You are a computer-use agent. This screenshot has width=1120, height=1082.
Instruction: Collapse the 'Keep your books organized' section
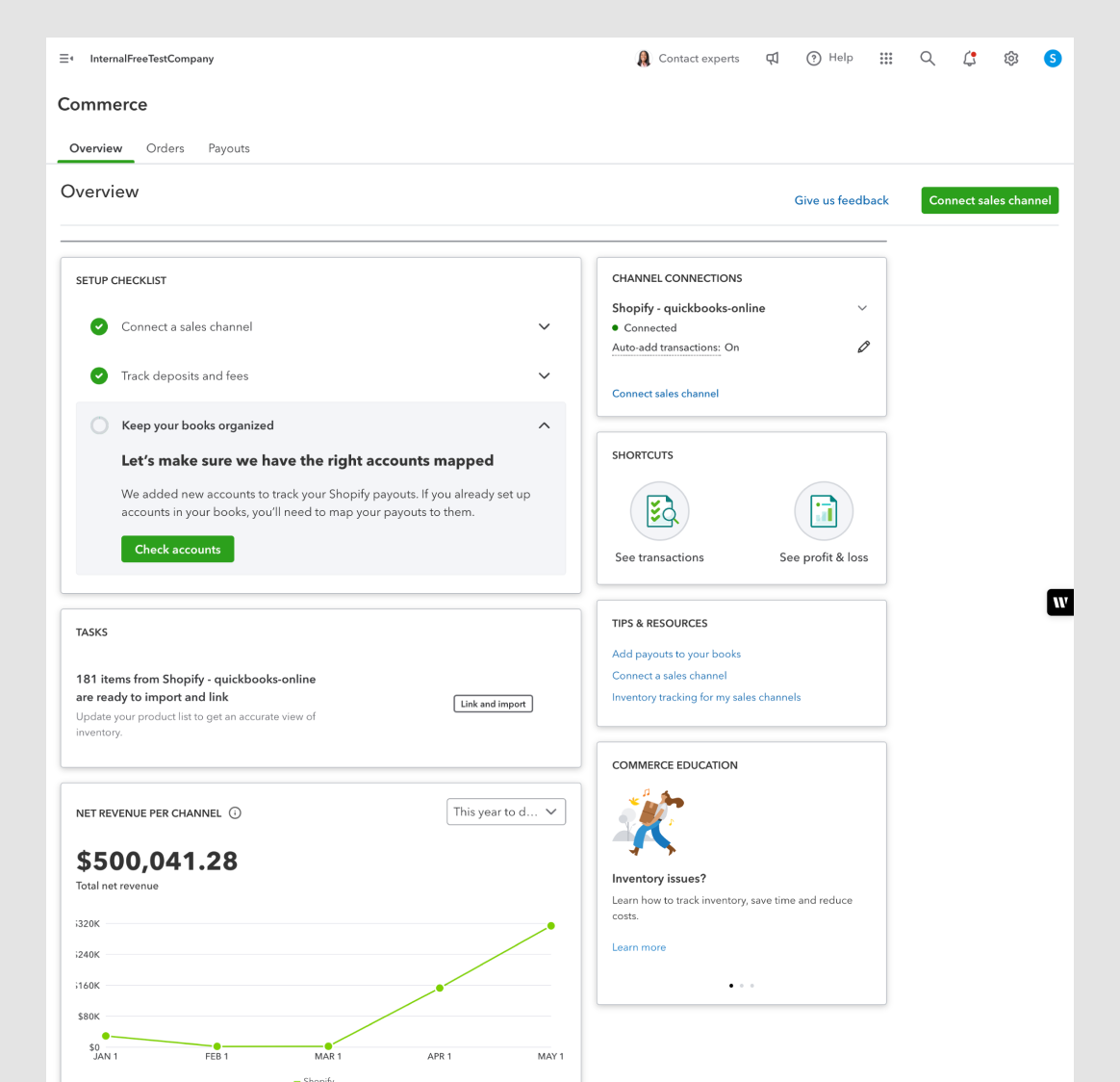(x=544, y=425)
